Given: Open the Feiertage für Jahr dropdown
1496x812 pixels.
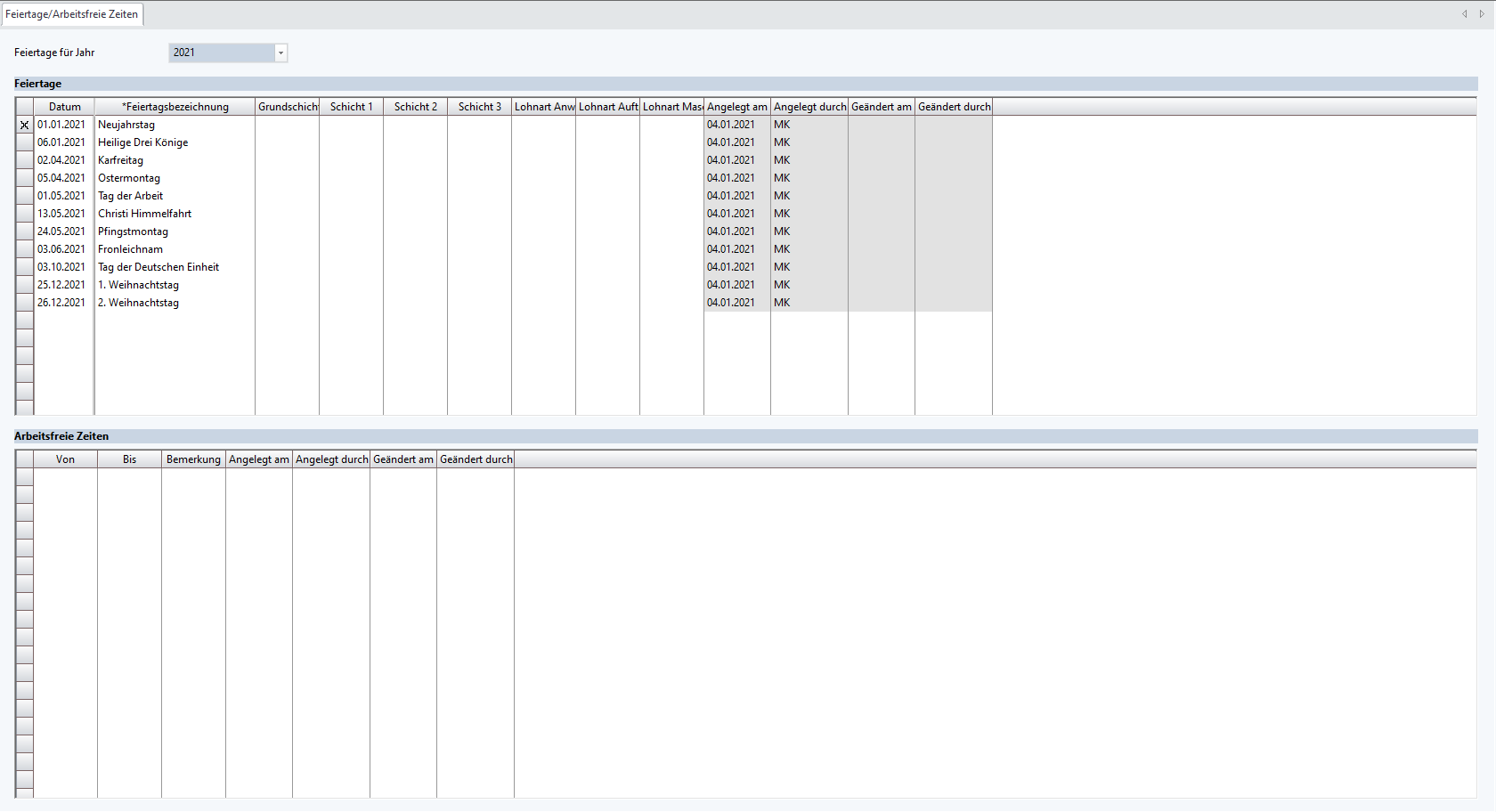Looking at the screenshot, I should tap(280, 53).
